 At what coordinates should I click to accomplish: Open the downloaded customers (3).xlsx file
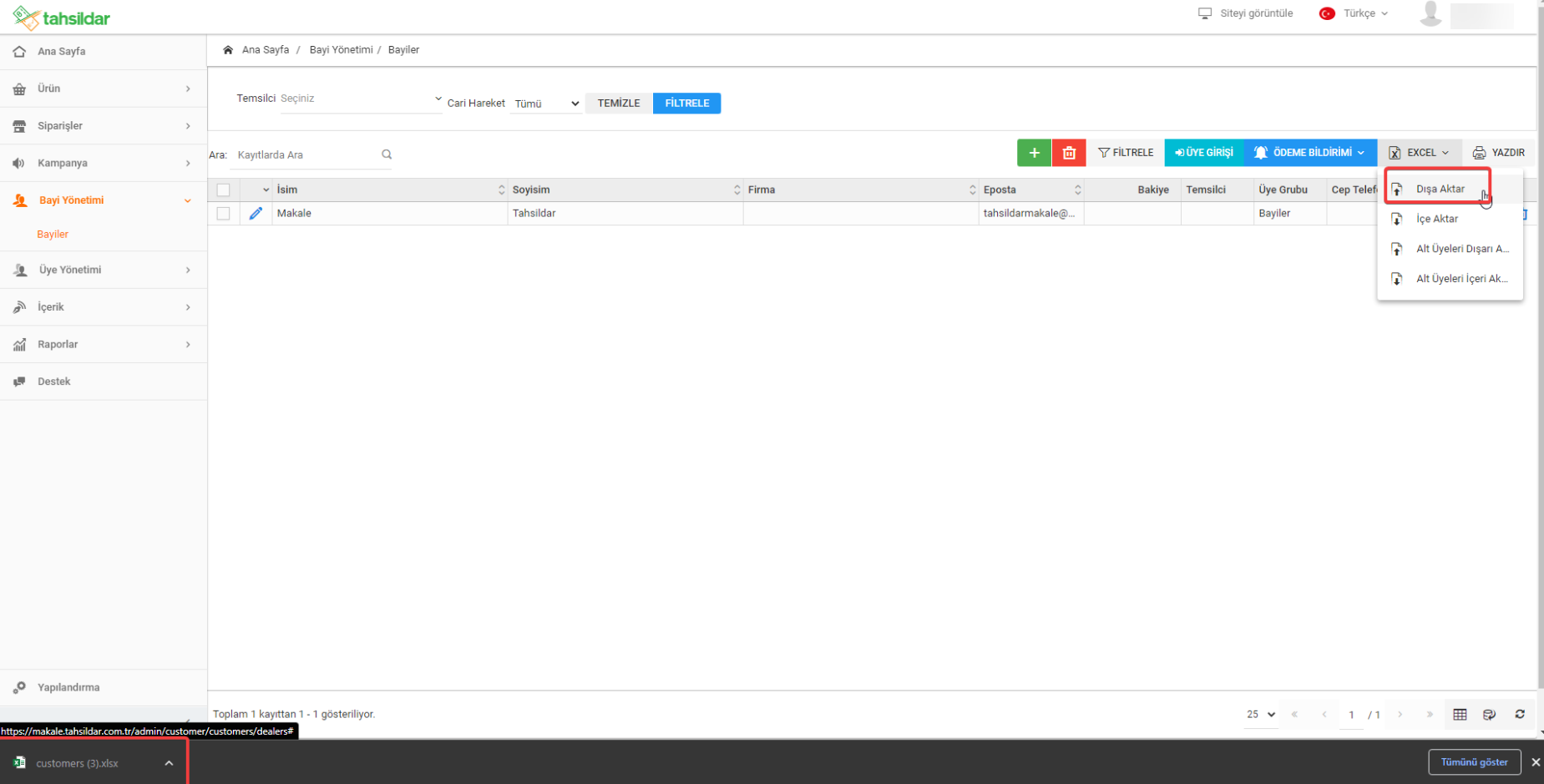(x=77, y=763)
